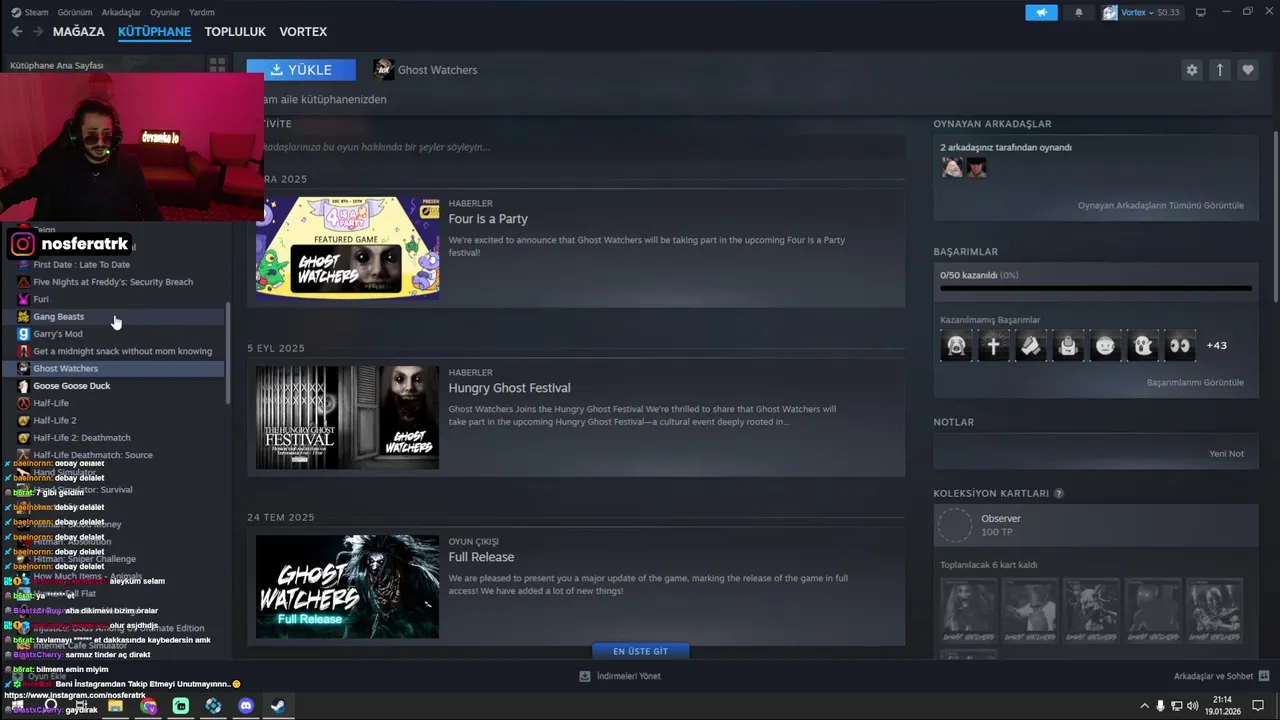Open the Chrome taskbar icon
Viewport: 1280px width, 720px height.
pyautogui.click(x=148, y=706)
